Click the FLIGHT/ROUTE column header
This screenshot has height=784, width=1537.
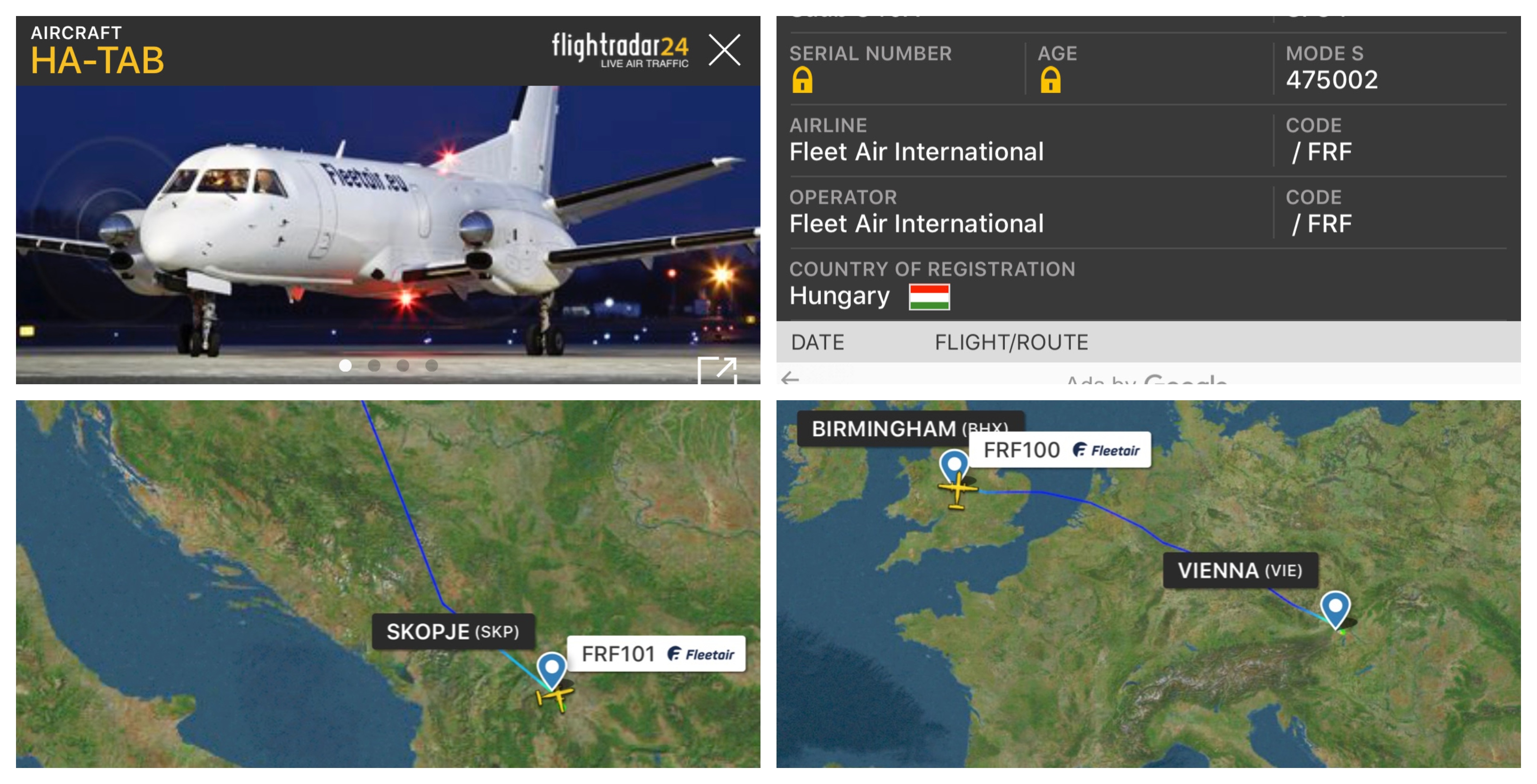click(x=1011, y=342)
